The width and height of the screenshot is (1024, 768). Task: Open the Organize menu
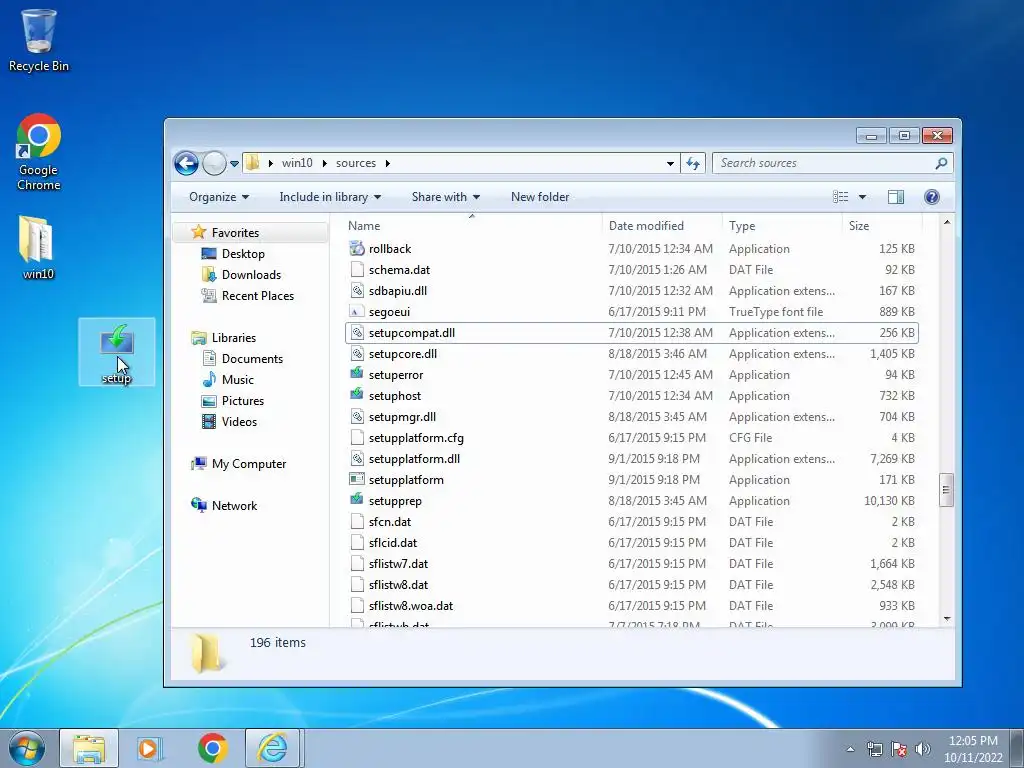pos(219,197)
